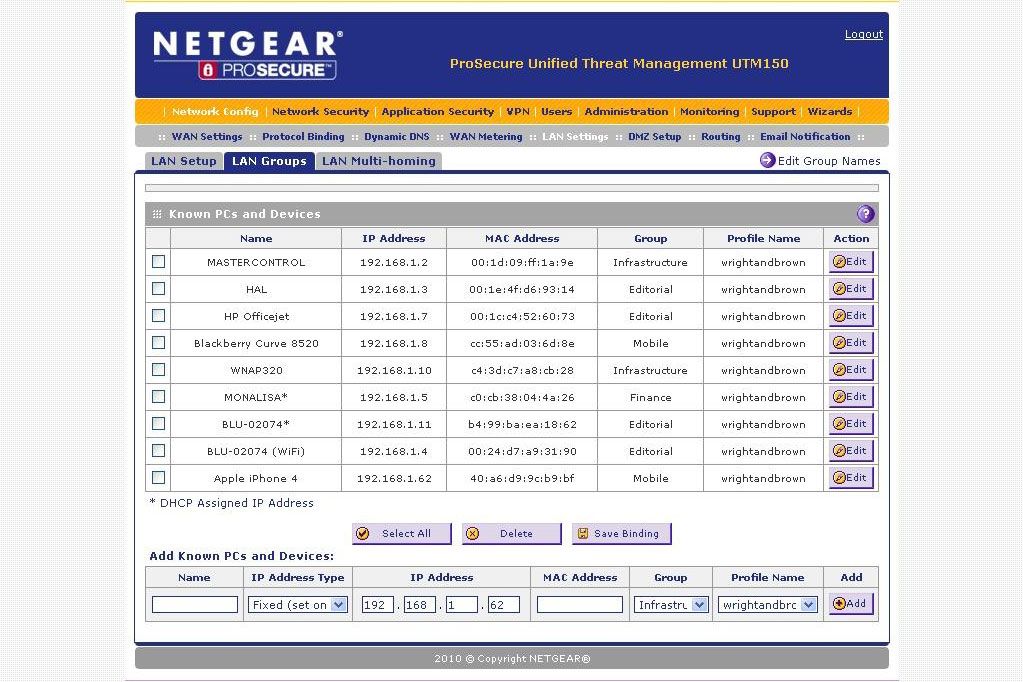Edit the Blackberry Curve 8520 entry
The image size is (1023, 682).
coord(851,343)
